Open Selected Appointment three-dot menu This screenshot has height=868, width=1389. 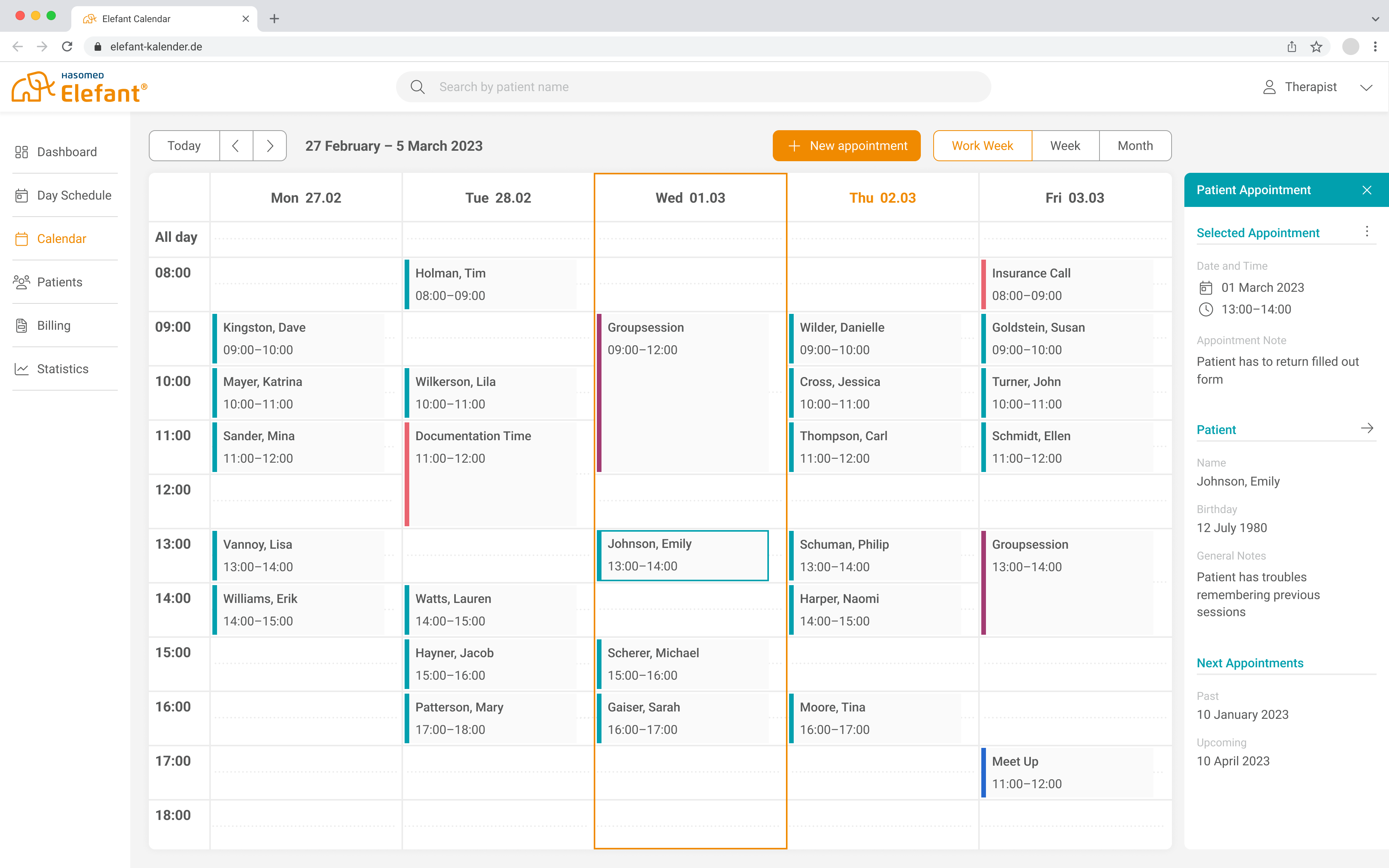tap(1367, 231)
